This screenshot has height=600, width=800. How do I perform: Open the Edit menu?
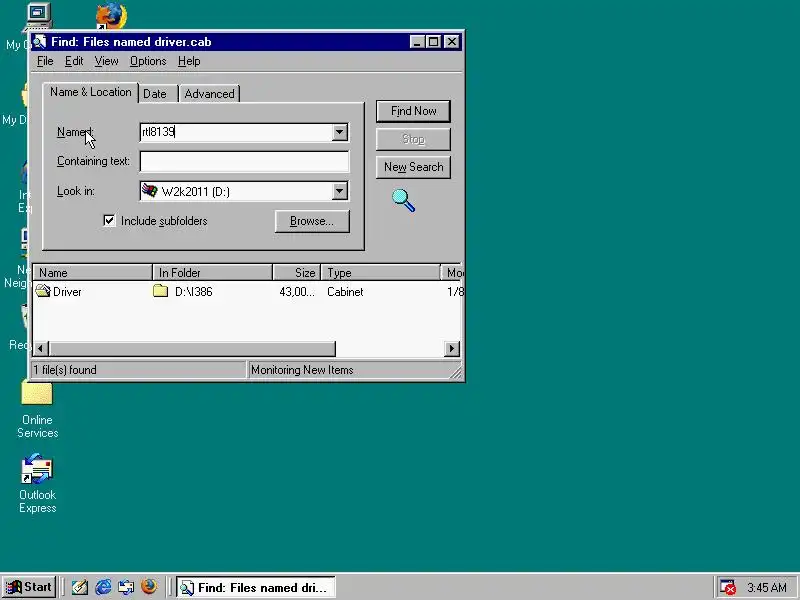[73, 61]
